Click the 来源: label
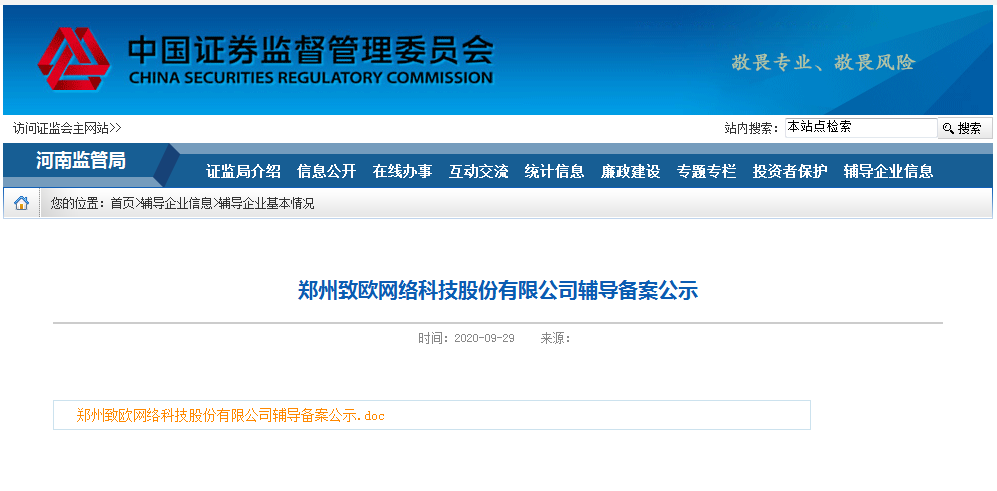 coord(555,338)
